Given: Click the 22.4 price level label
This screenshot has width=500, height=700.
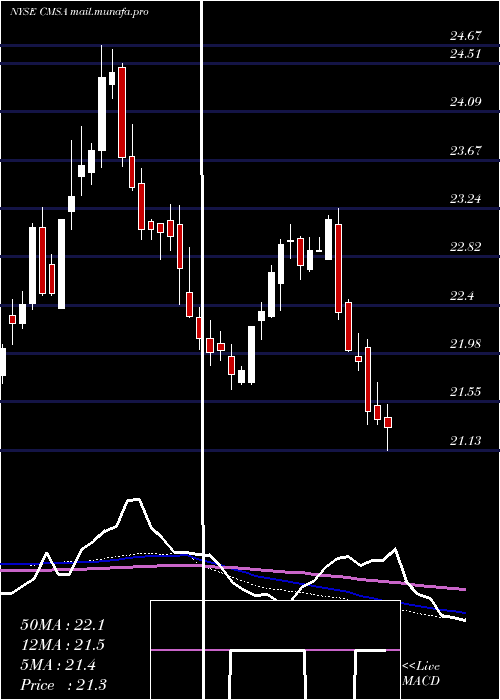Looking at the screenshot, I should click(x=462, y=296).
